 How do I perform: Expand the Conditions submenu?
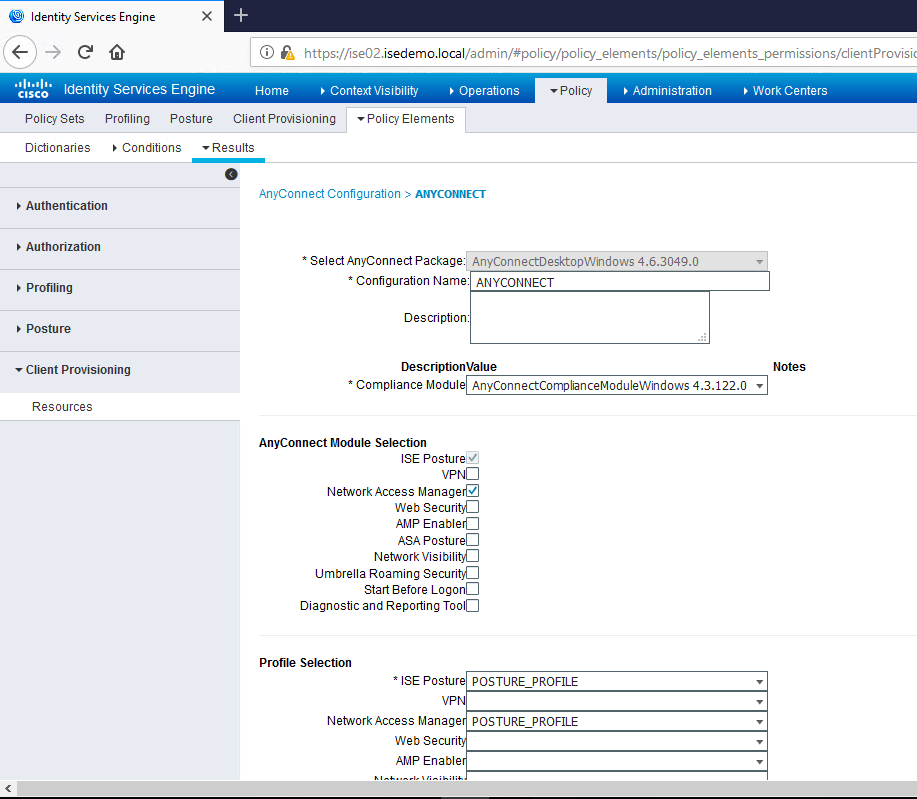(147, 147)
